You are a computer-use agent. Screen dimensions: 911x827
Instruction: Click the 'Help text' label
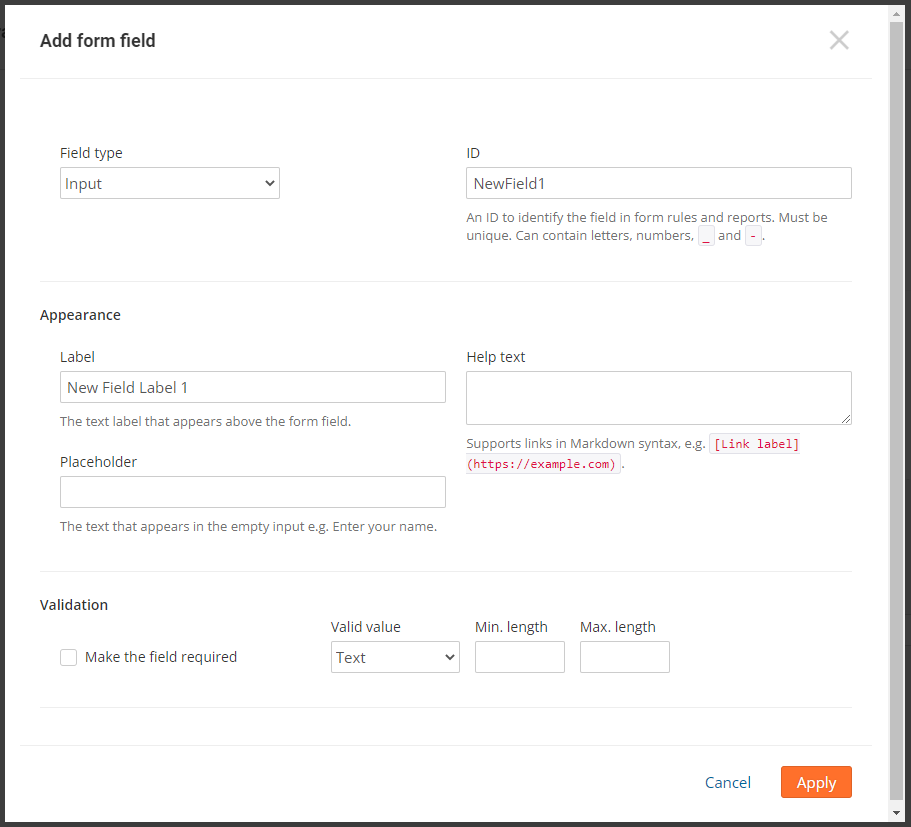point(495,357)
